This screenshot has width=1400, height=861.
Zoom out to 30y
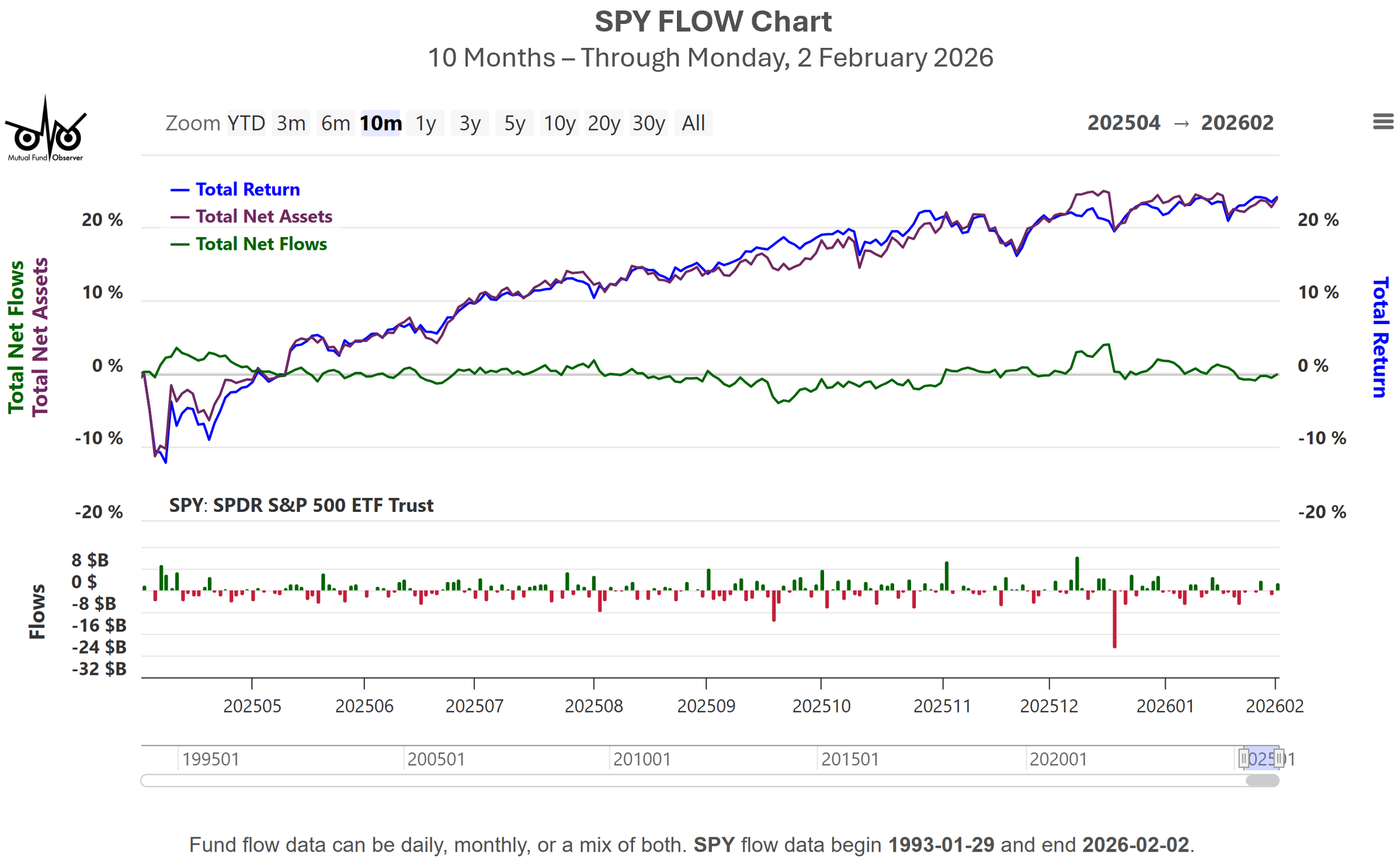coord(648,123)
